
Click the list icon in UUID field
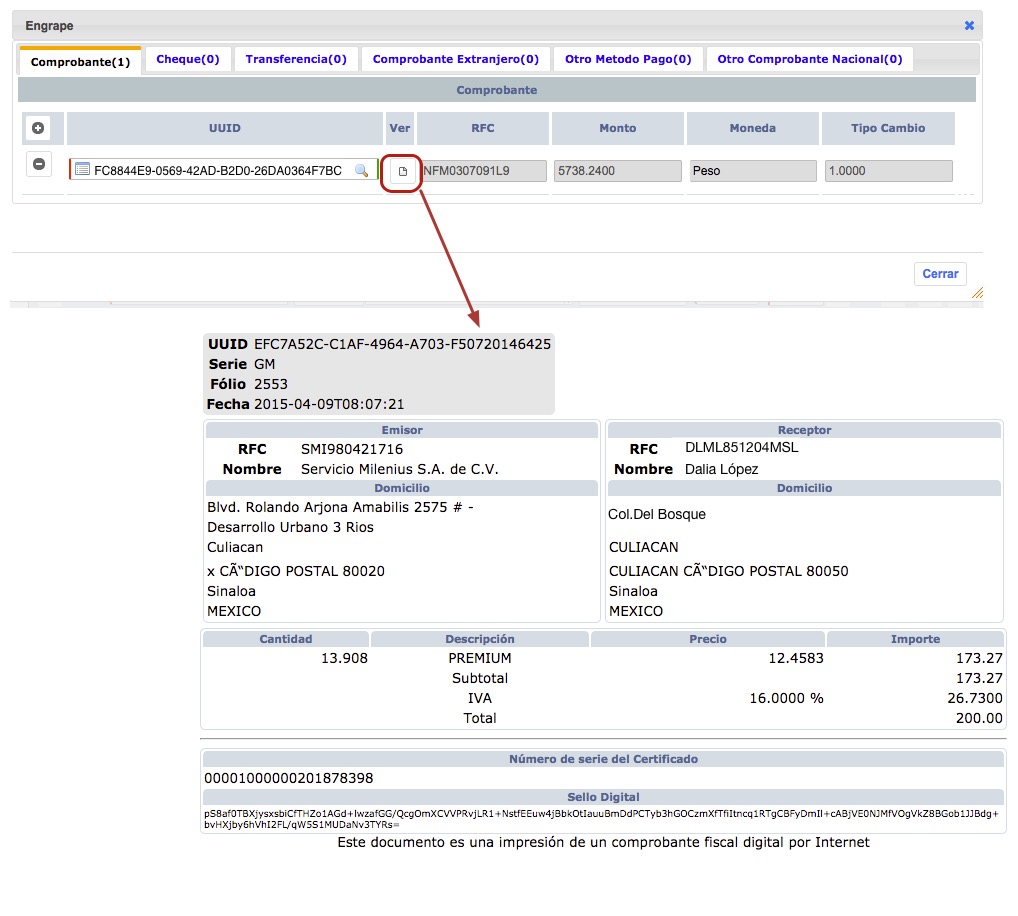tap(82, 170)
